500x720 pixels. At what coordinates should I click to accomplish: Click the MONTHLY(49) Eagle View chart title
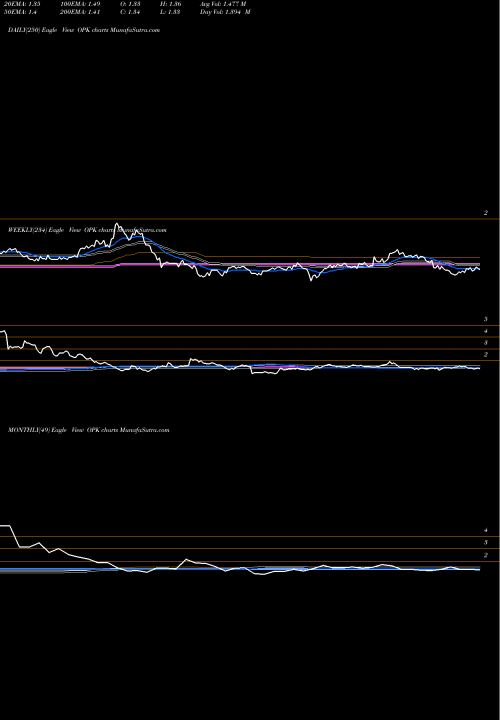click(x=89, y=430)
